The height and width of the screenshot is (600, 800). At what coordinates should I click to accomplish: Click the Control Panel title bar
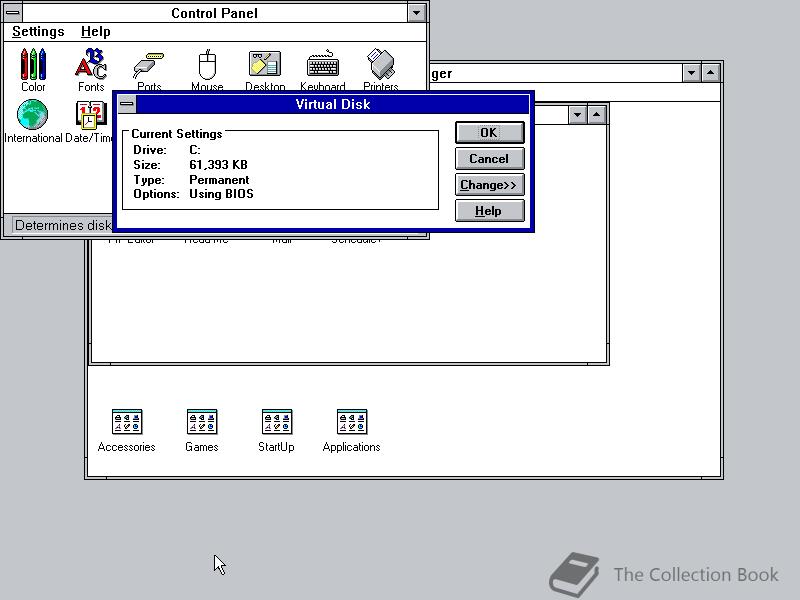(214, 13)
